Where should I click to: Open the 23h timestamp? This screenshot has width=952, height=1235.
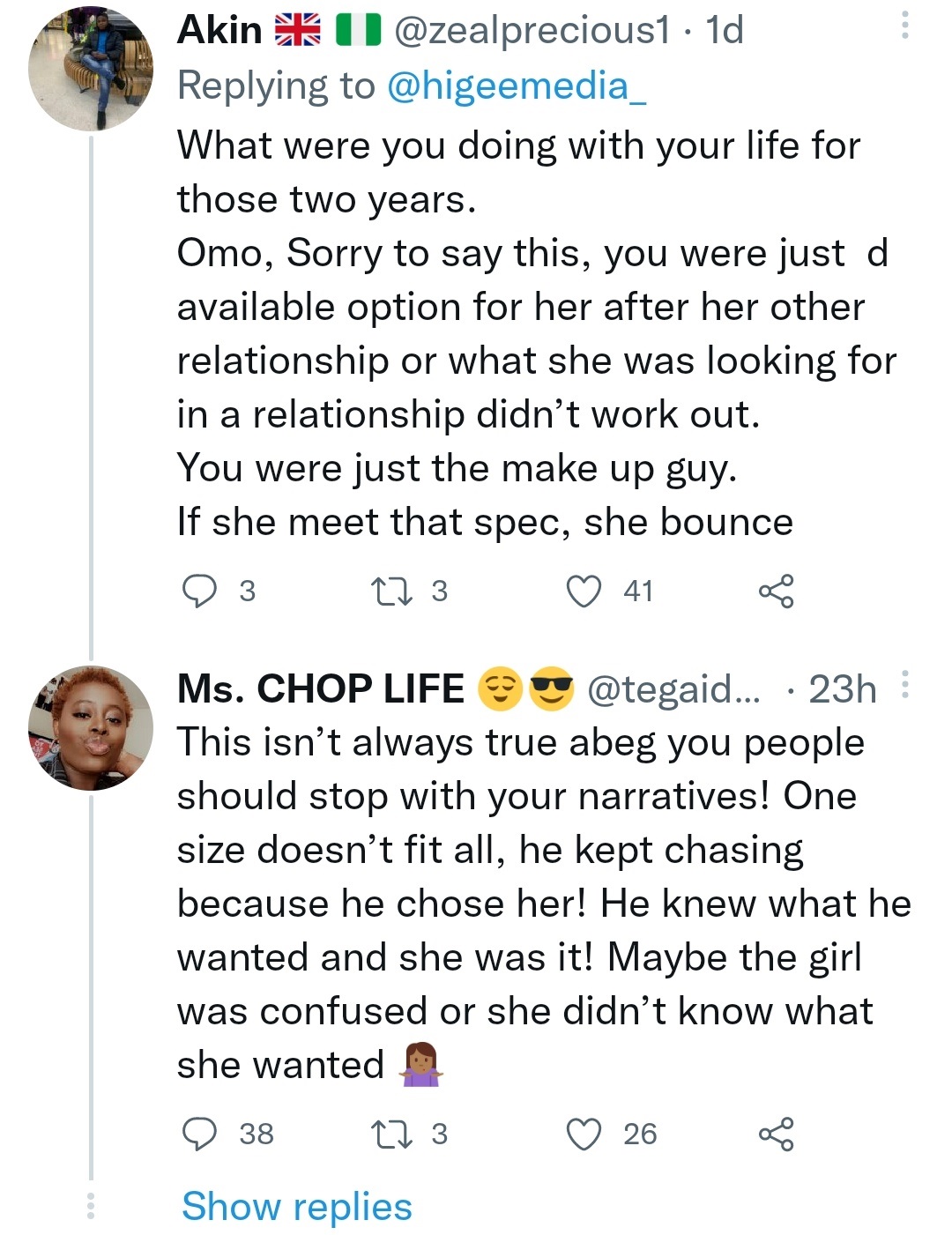[842, 688]
